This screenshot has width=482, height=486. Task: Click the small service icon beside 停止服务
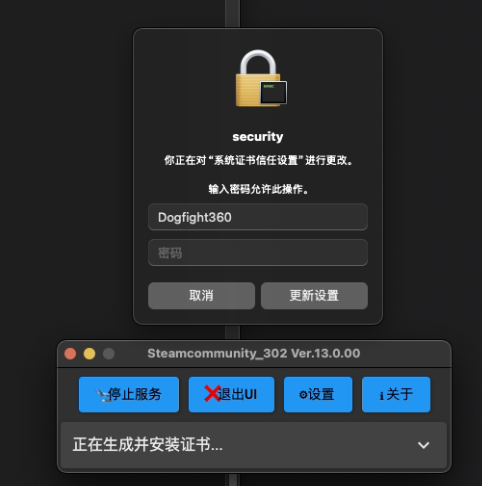click(103, 396)
